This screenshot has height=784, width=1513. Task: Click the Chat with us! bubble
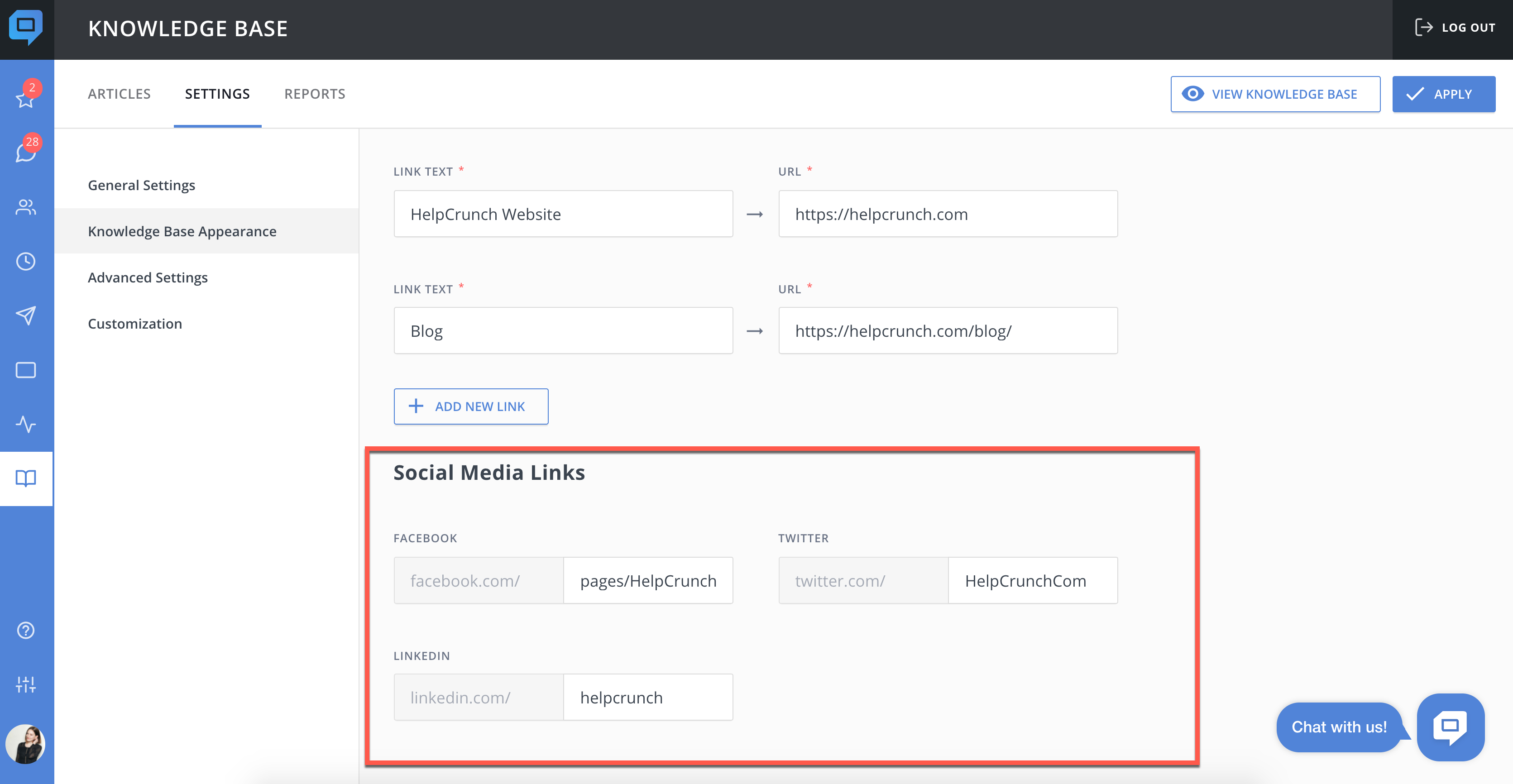(x=1339, y=727)
